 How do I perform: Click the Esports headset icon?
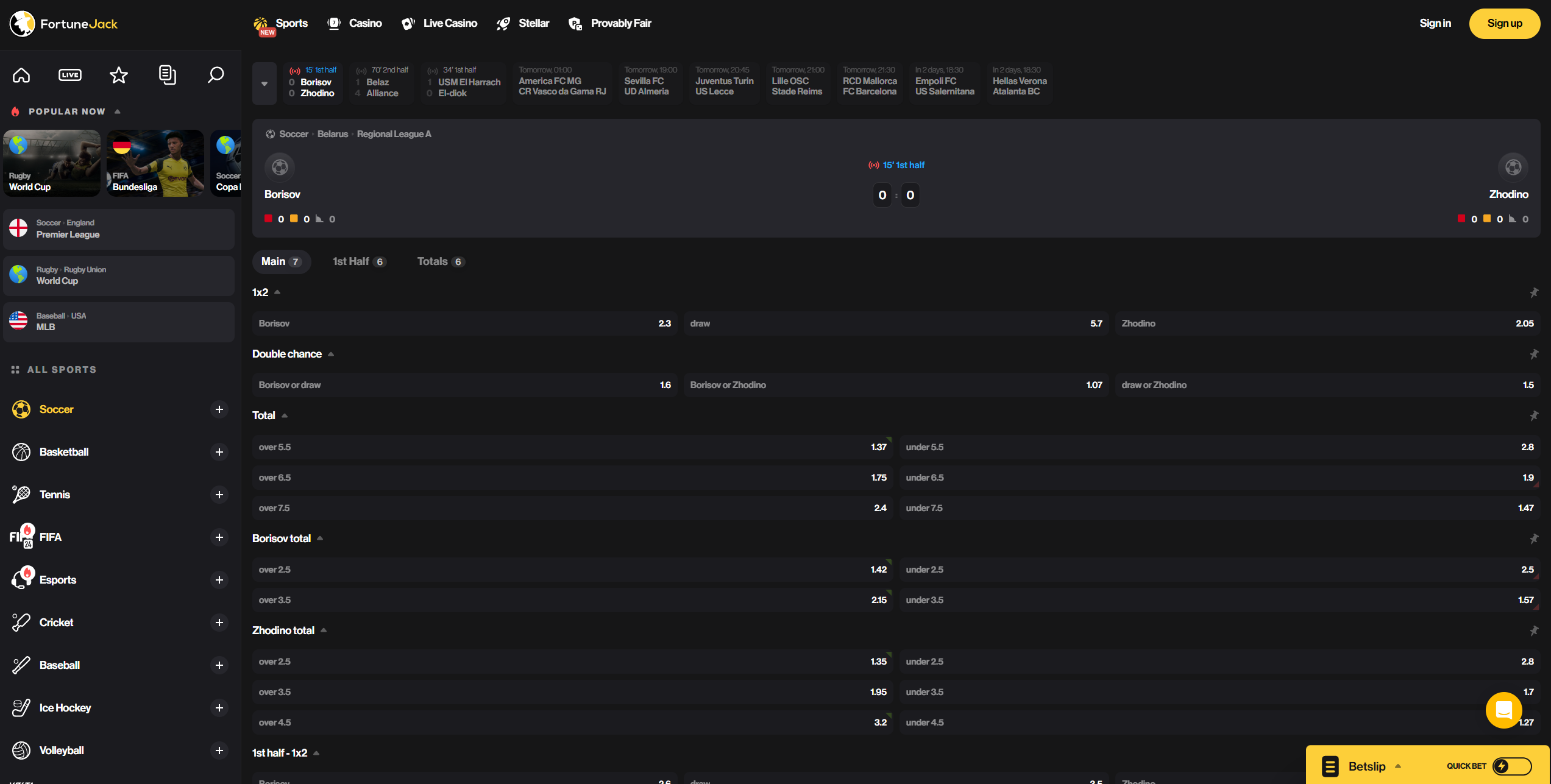tap(23, 579)
